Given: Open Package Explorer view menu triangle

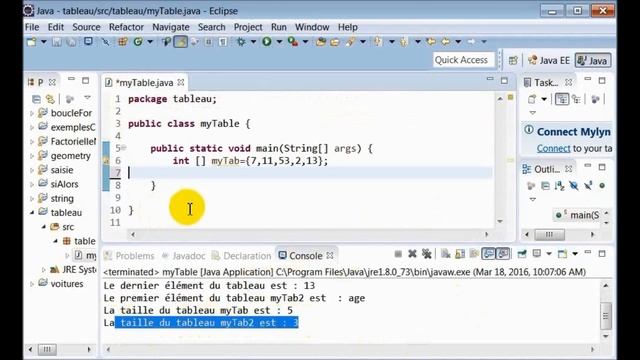Looking at the screenshot, I should (87, 98).
